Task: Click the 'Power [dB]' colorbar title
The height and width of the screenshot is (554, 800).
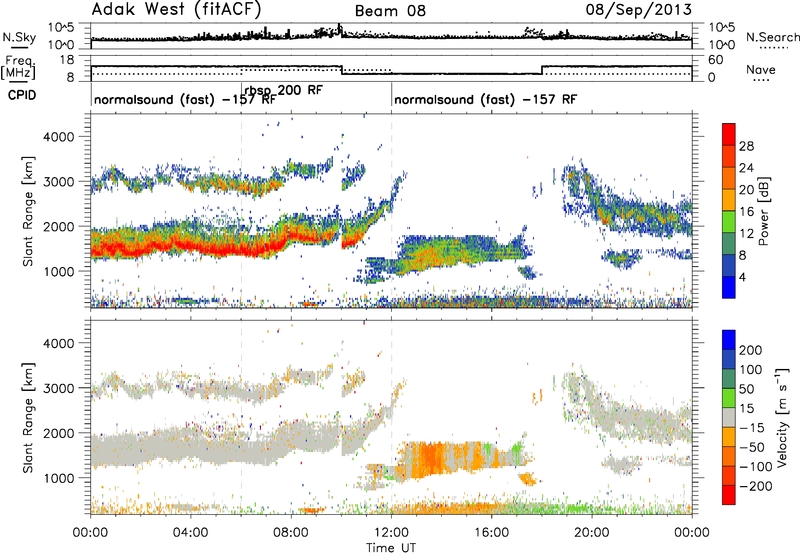Action: [x=763, y=211]
